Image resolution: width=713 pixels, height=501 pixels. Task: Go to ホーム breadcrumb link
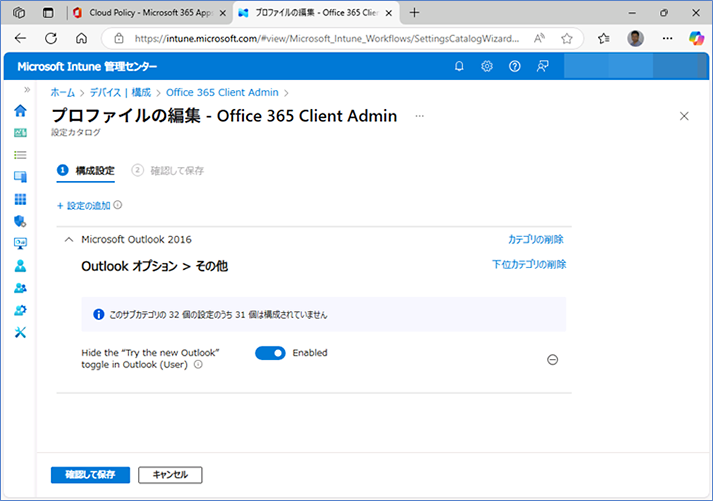click(x=62, y=92)
